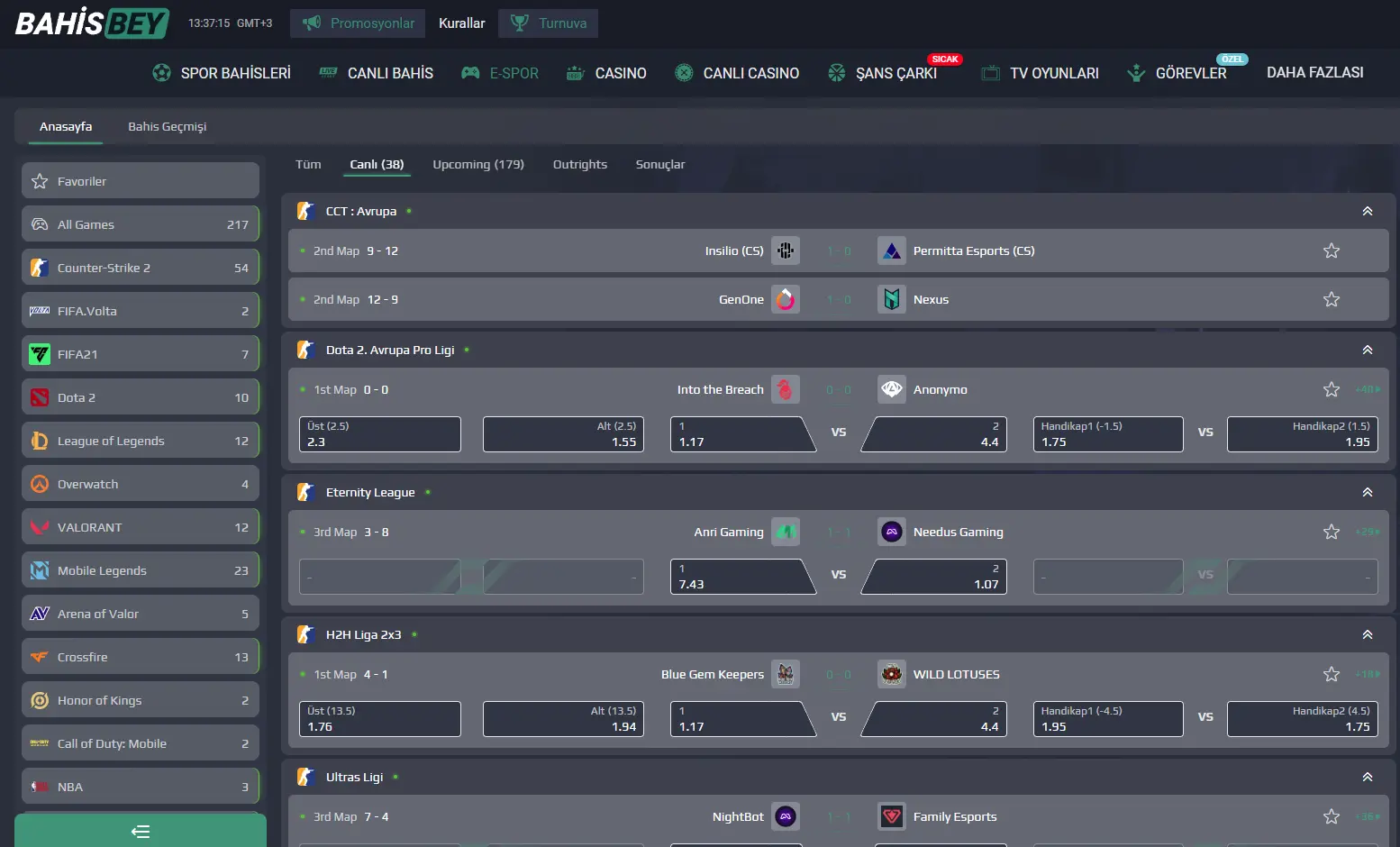Screen dimensions: 1400x847
Task: Click Overwatch sidebar icon
Action: tap(40, 484)
